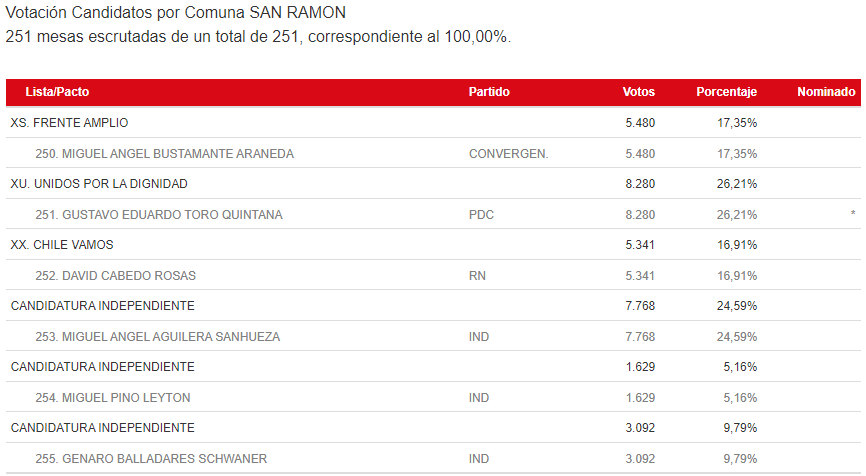The width and height of the screenshot is (866, 476).
Task: Click the Votos column header
Action: point(638,92)
